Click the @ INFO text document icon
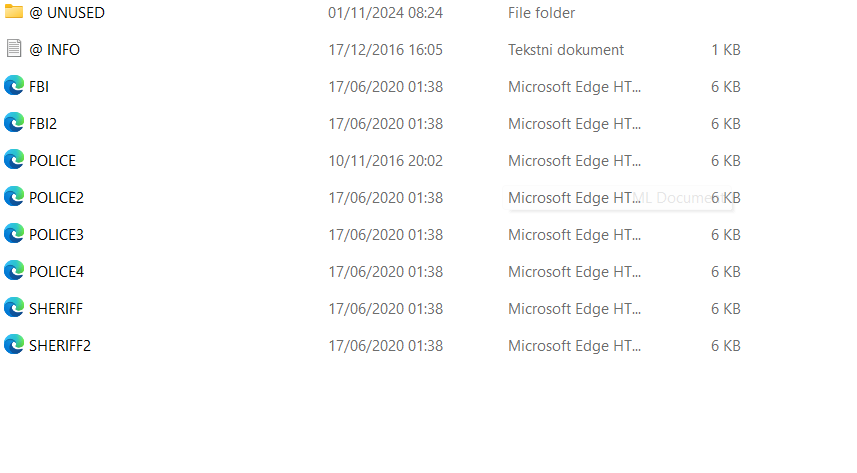Viewport: 857px width, 473px height. (14, 49)
